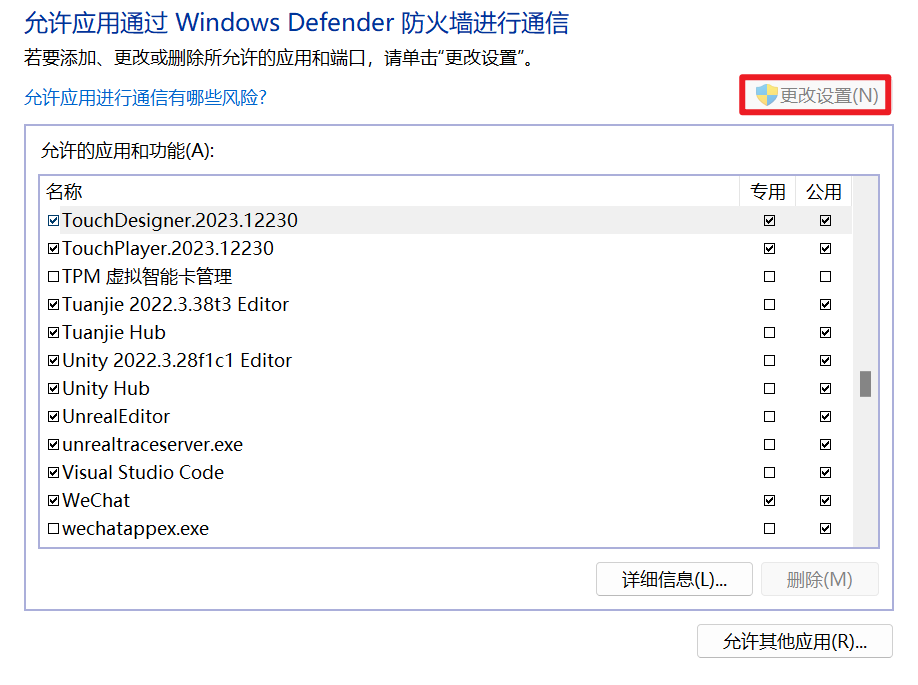Toggle Unity 2022.3.28f1c1 Editor name checkbox
Viewport: 918px width, 685px height.
pyautogui.click(x=53, y=361)
